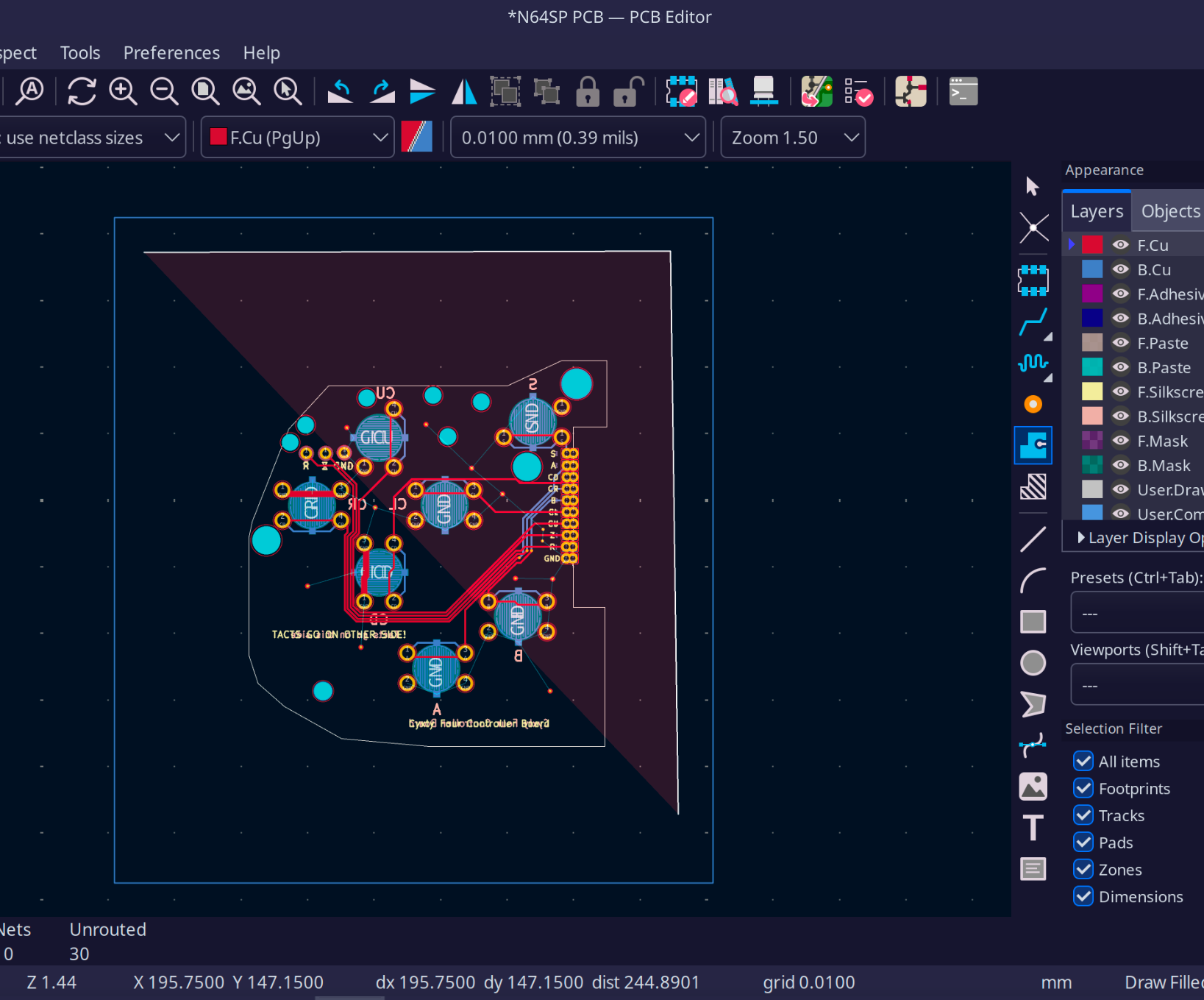Click the 'Unrouted' count in status bar
The height and width of the screenshot is (1000, 1204).
coord(79,954)
